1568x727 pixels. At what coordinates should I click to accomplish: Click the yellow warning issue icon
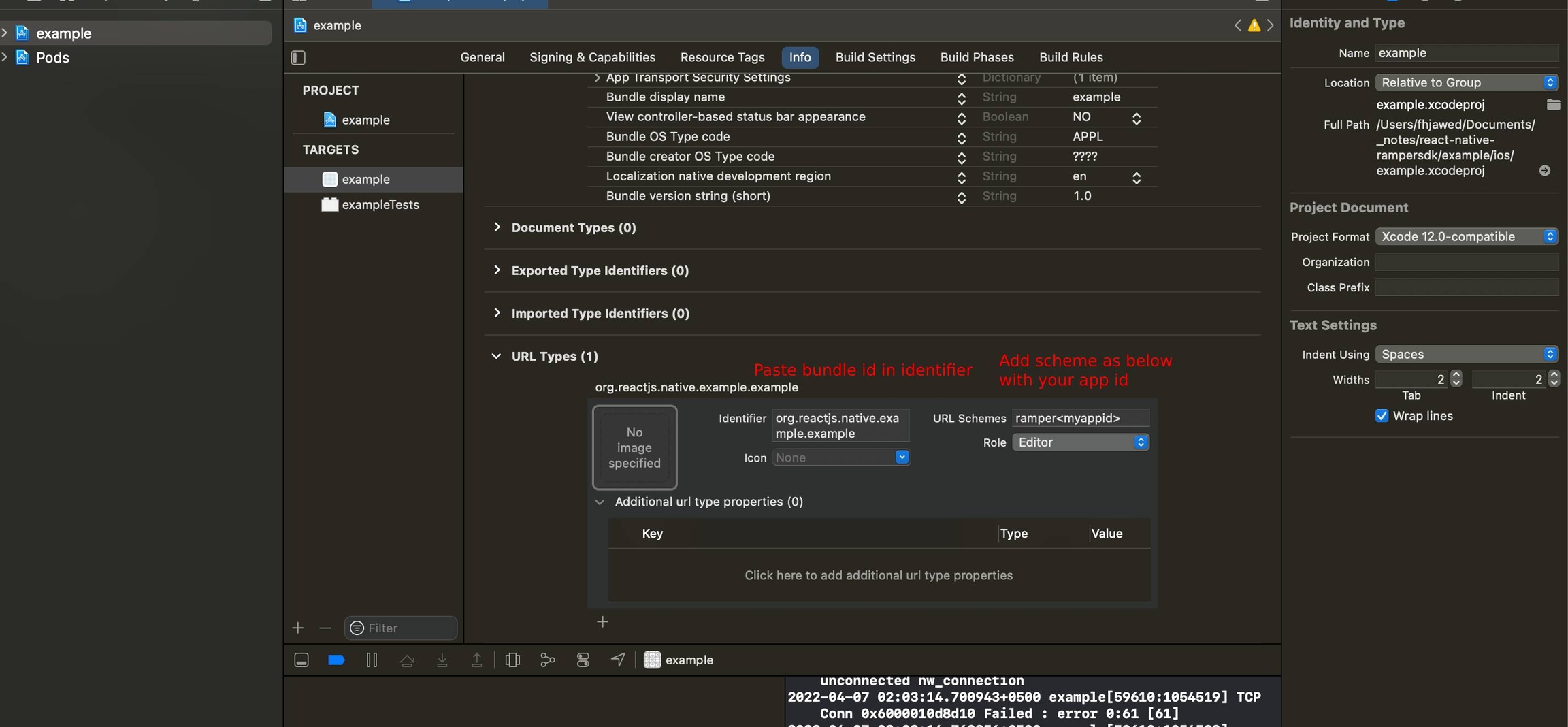tap(1254, 26)
